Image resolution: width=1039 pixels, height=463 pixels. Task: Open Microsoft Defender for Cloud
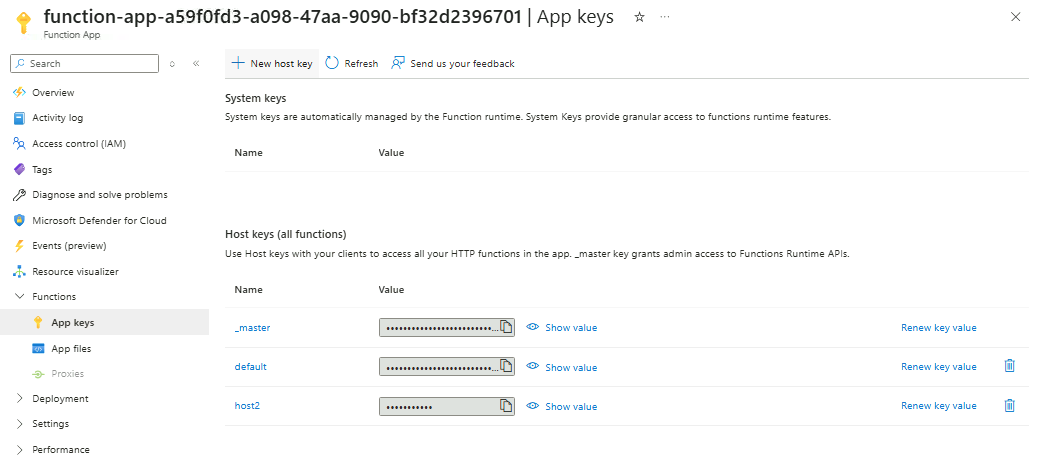coord(98,220)
